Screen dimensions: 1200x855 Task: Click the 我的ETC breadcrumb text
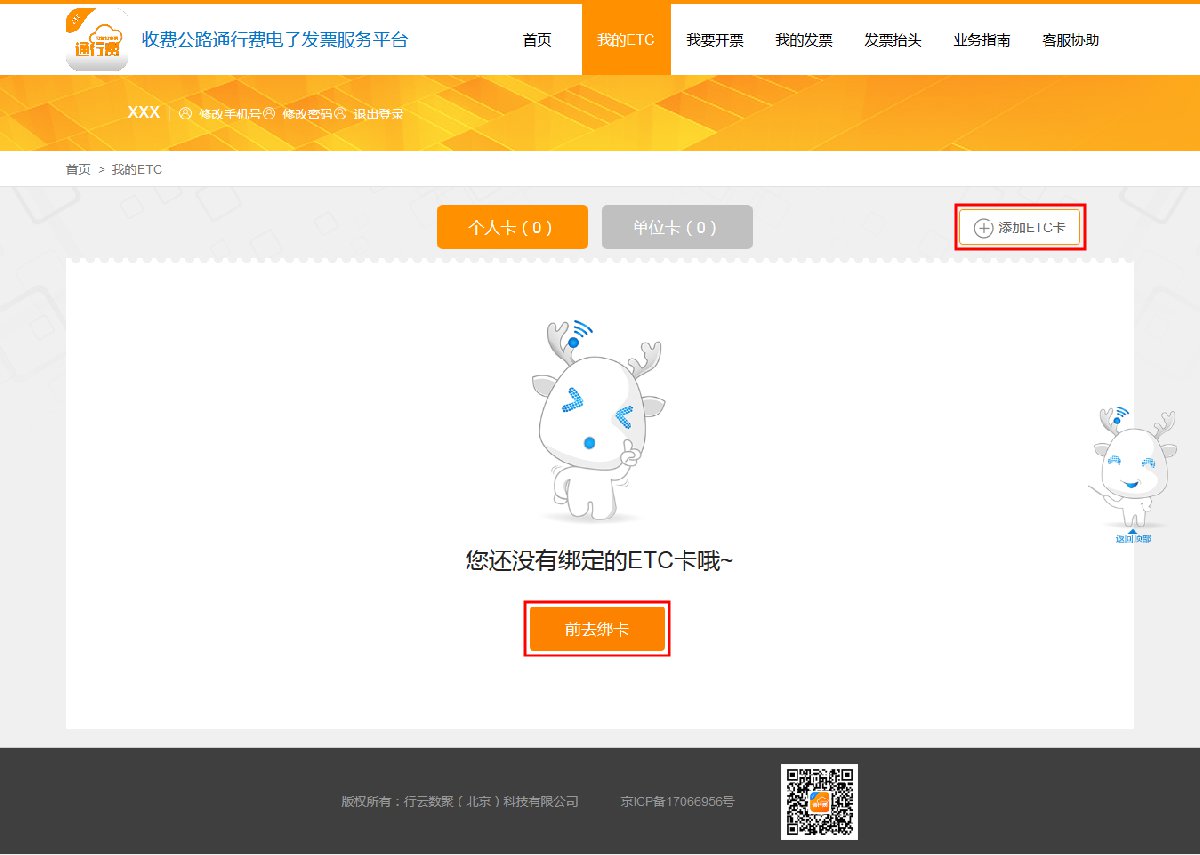[137, 170]
